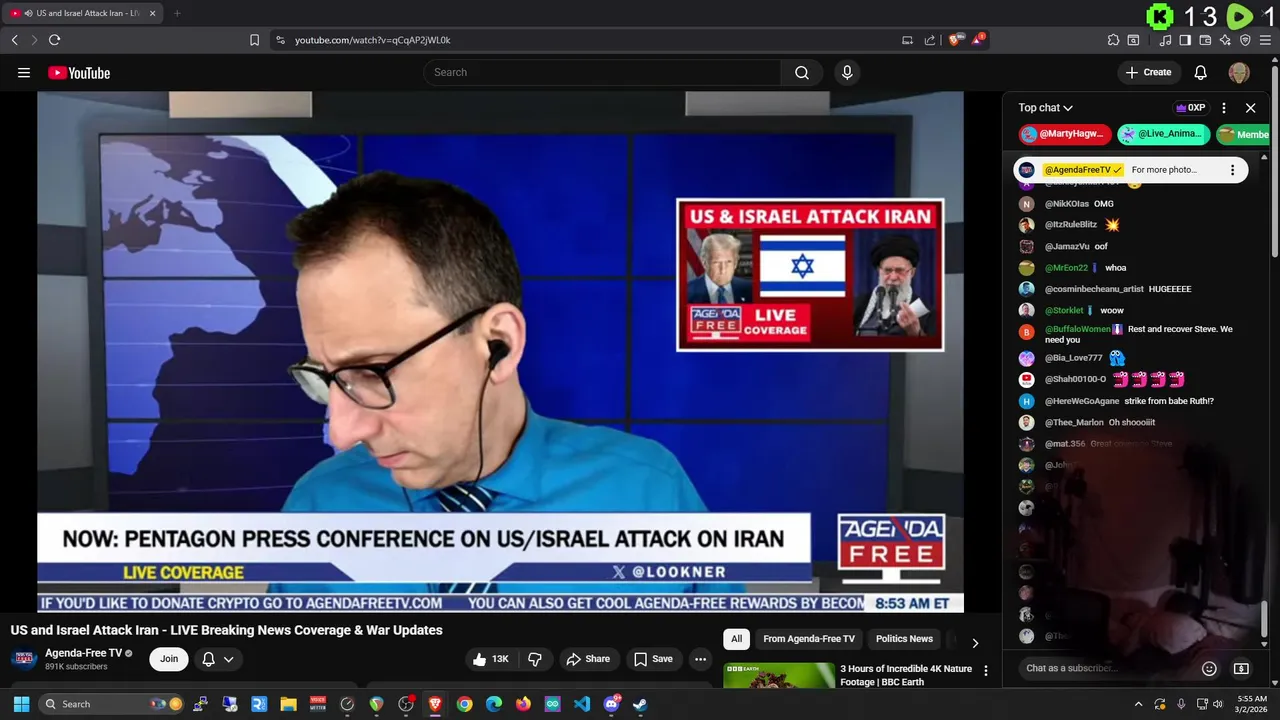Screen dimensions: 1280x720
Task: Toggle the browser sidebar panel icon
Action: (1185, 40)
